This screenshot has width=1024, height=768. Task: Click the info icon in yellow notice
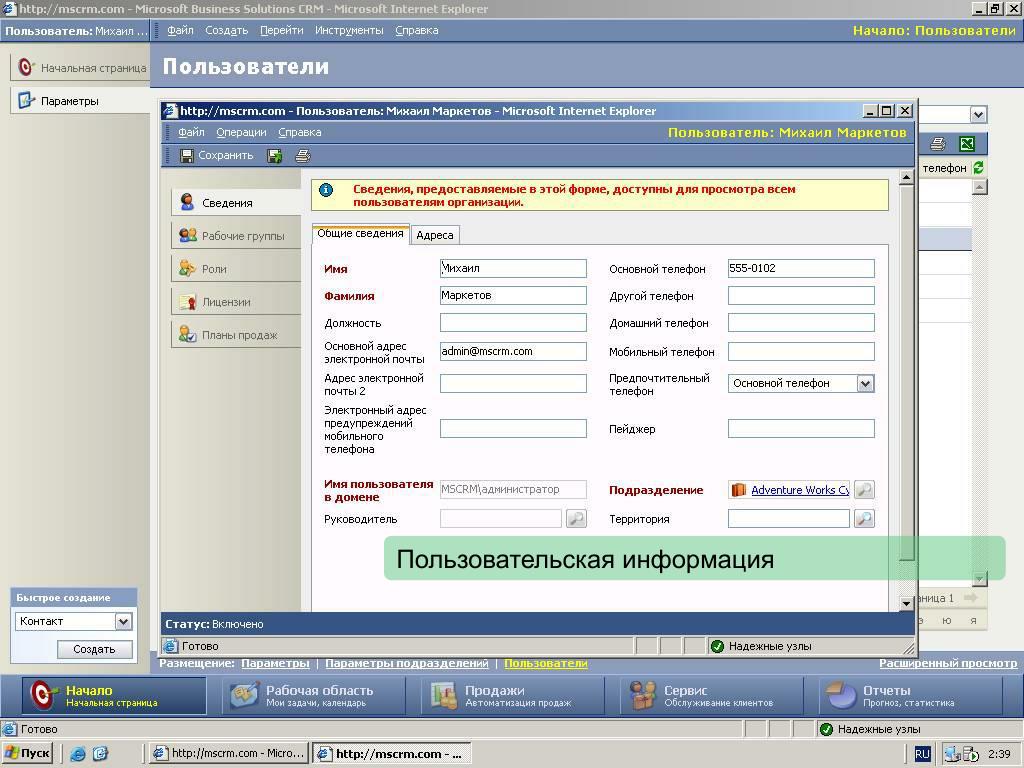(x=326, y=190)
